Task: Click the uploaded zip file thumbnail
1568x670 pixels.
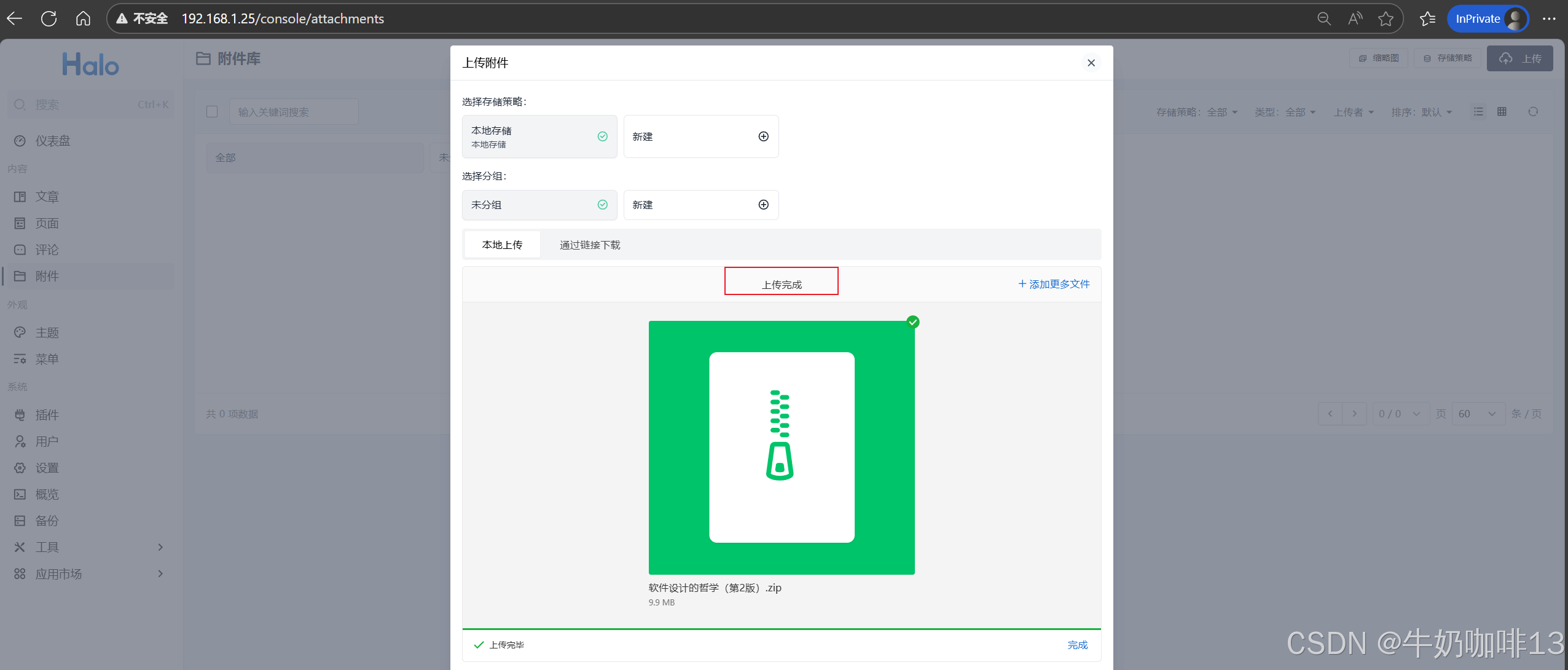Action: (781, 447)
